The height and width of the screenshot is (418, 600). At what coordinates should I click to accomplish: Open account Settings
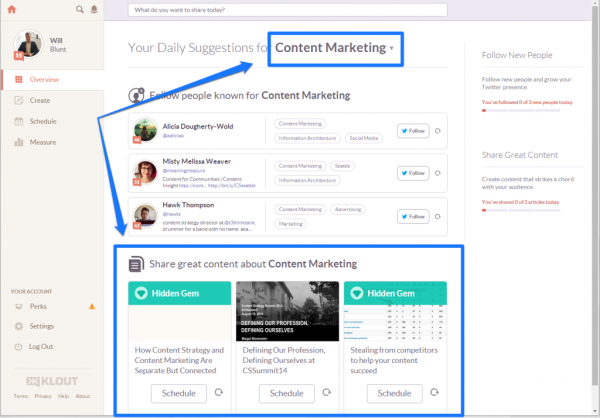tap(42, 326)
